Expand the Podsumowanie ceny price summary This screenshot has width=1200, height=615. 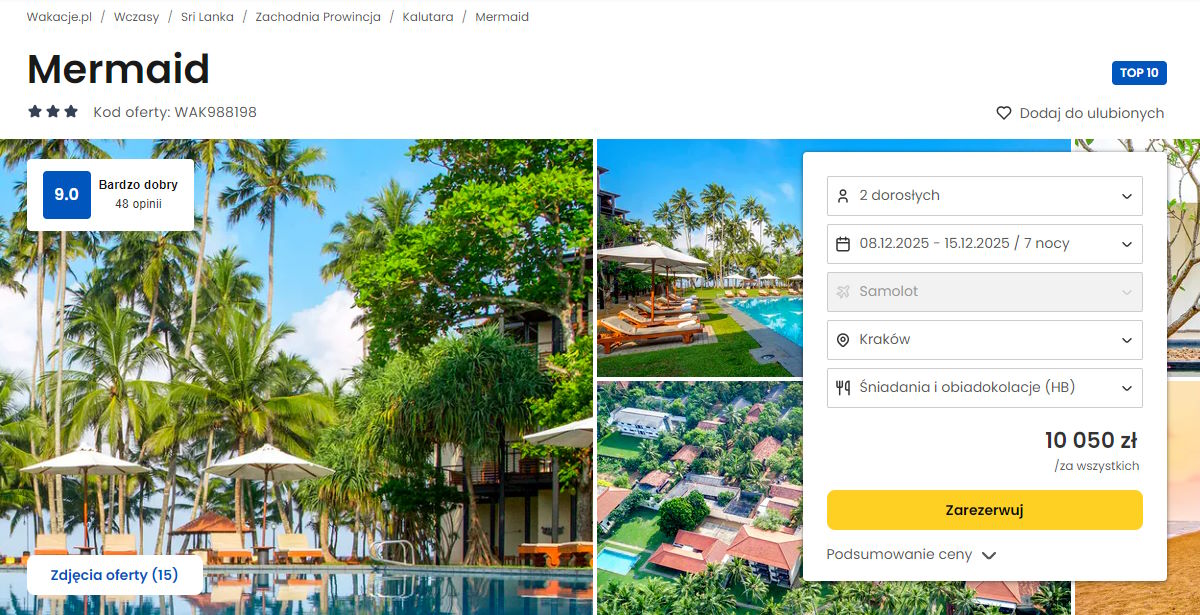point(911,555)
